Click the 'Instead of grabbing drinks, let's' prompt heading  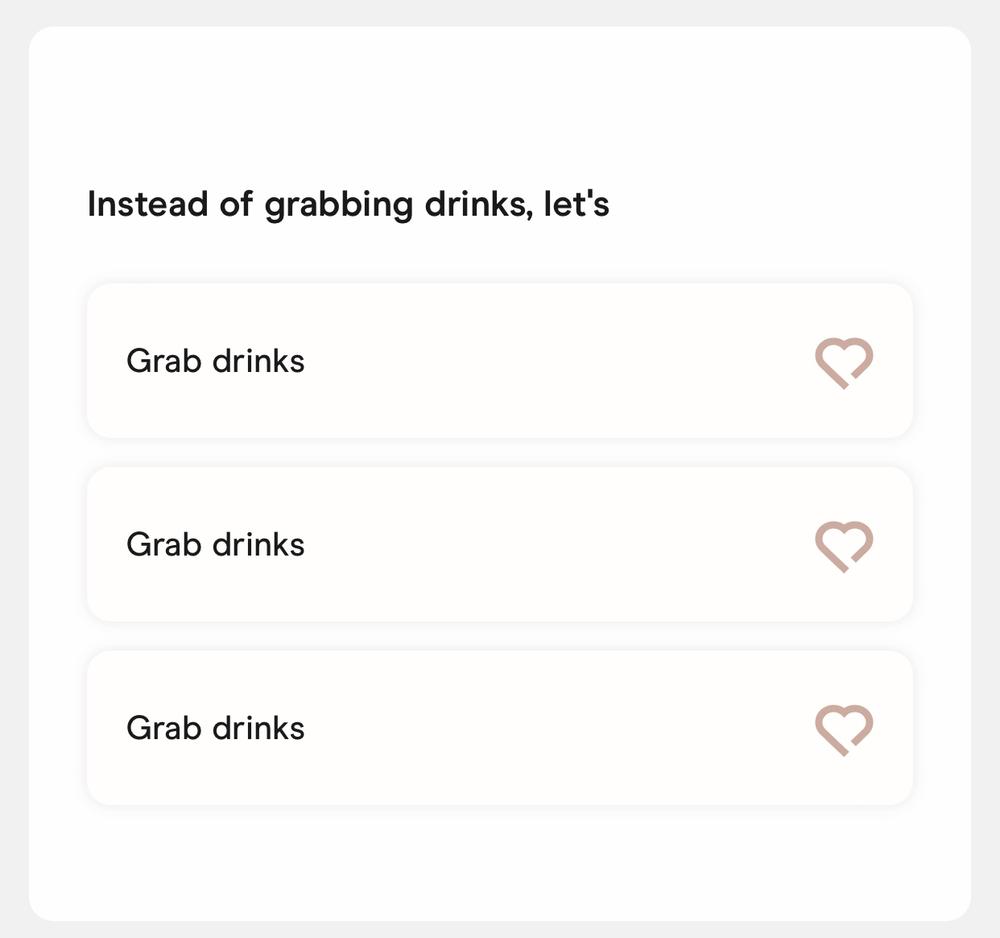348,205
